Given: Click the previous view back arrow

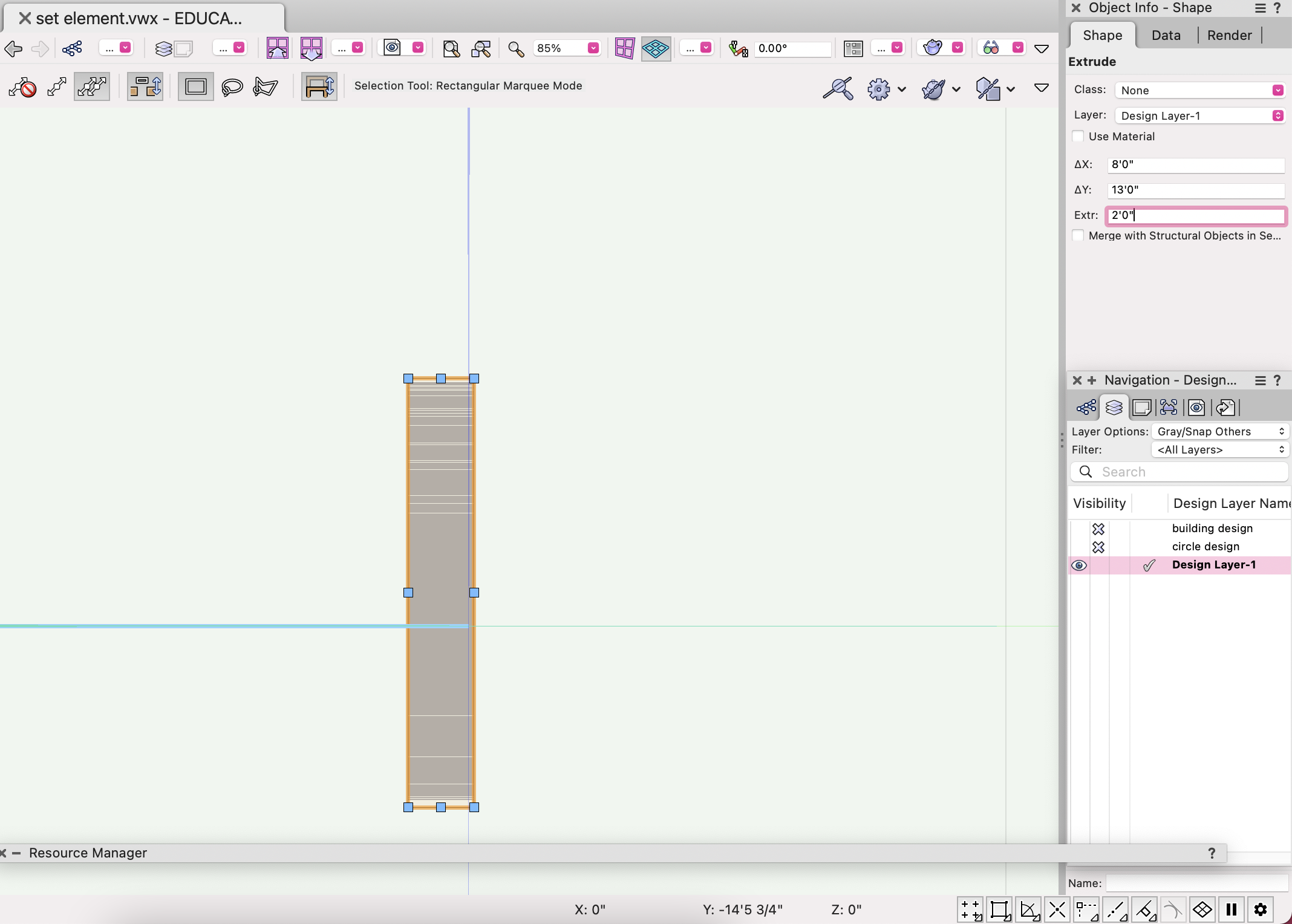Looking at the screenshot, I should (13, 48).
